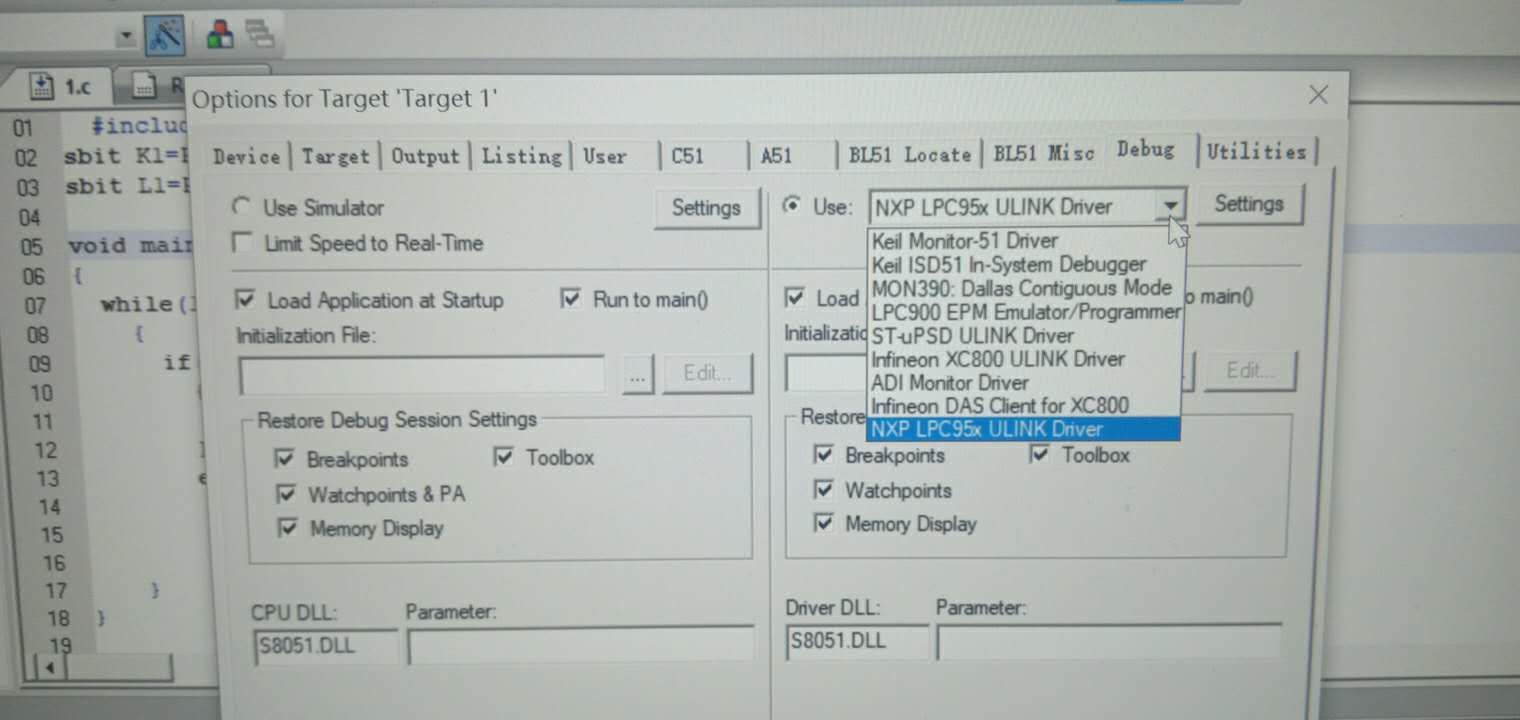Uncheck 'Watchpoints & PA'
This screenshot has height=720, width=1520.
(x=287, y=493)
